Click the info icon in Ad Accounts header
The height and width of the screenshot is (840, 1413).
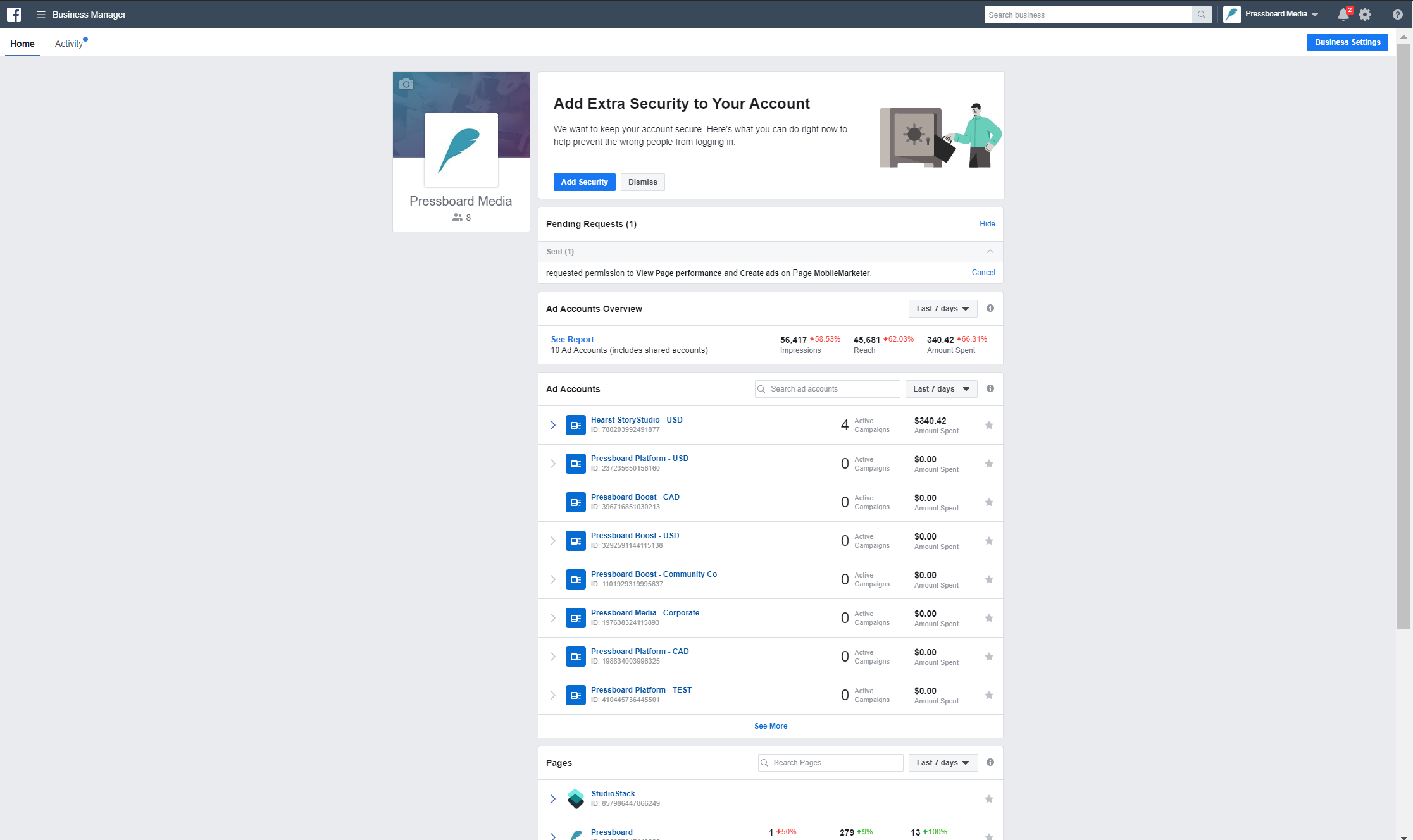pos(990,388)
